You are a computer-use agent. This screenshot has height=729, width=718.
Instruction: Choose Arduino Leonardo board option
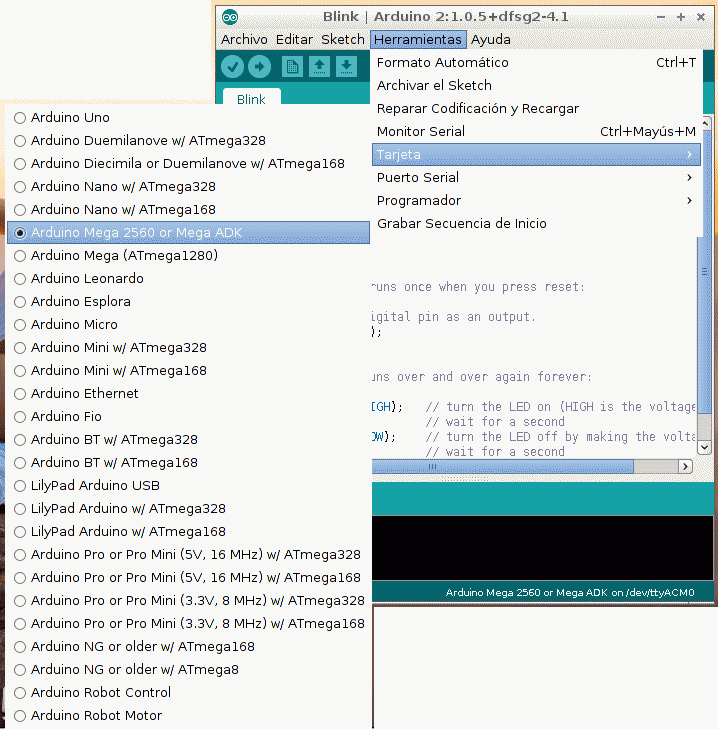87,279
